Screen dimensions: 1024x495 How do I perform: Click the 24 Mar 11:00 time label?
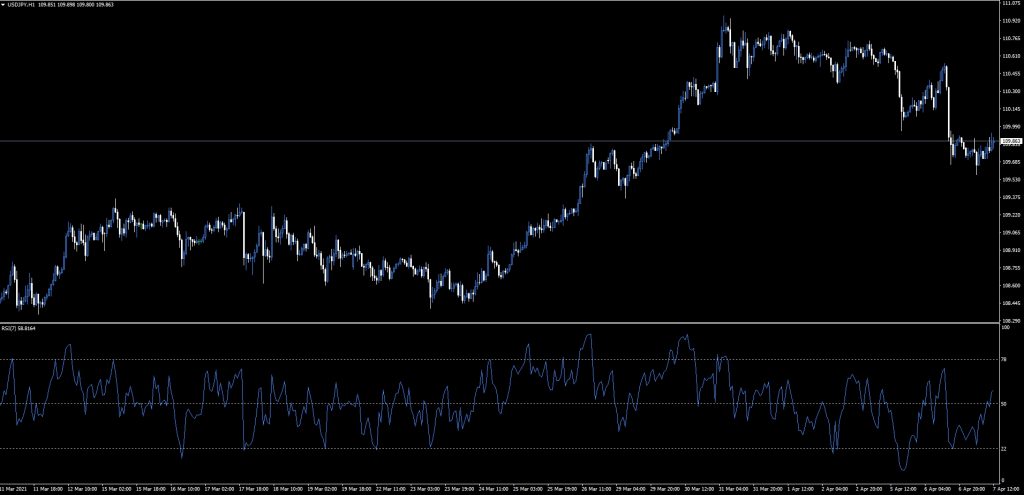495,490
